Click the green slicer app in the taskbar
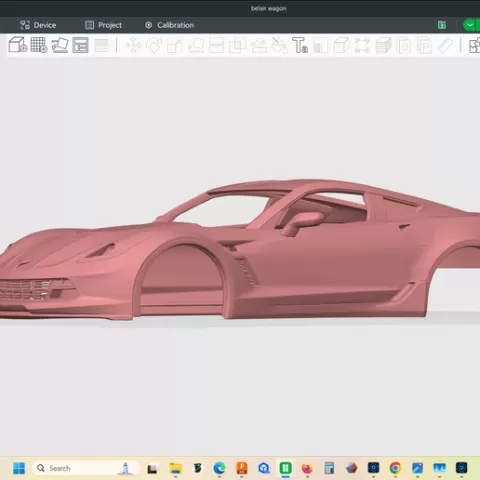Image resolution: width=480 pixels, height=480 pixels. tap(286, 468)
